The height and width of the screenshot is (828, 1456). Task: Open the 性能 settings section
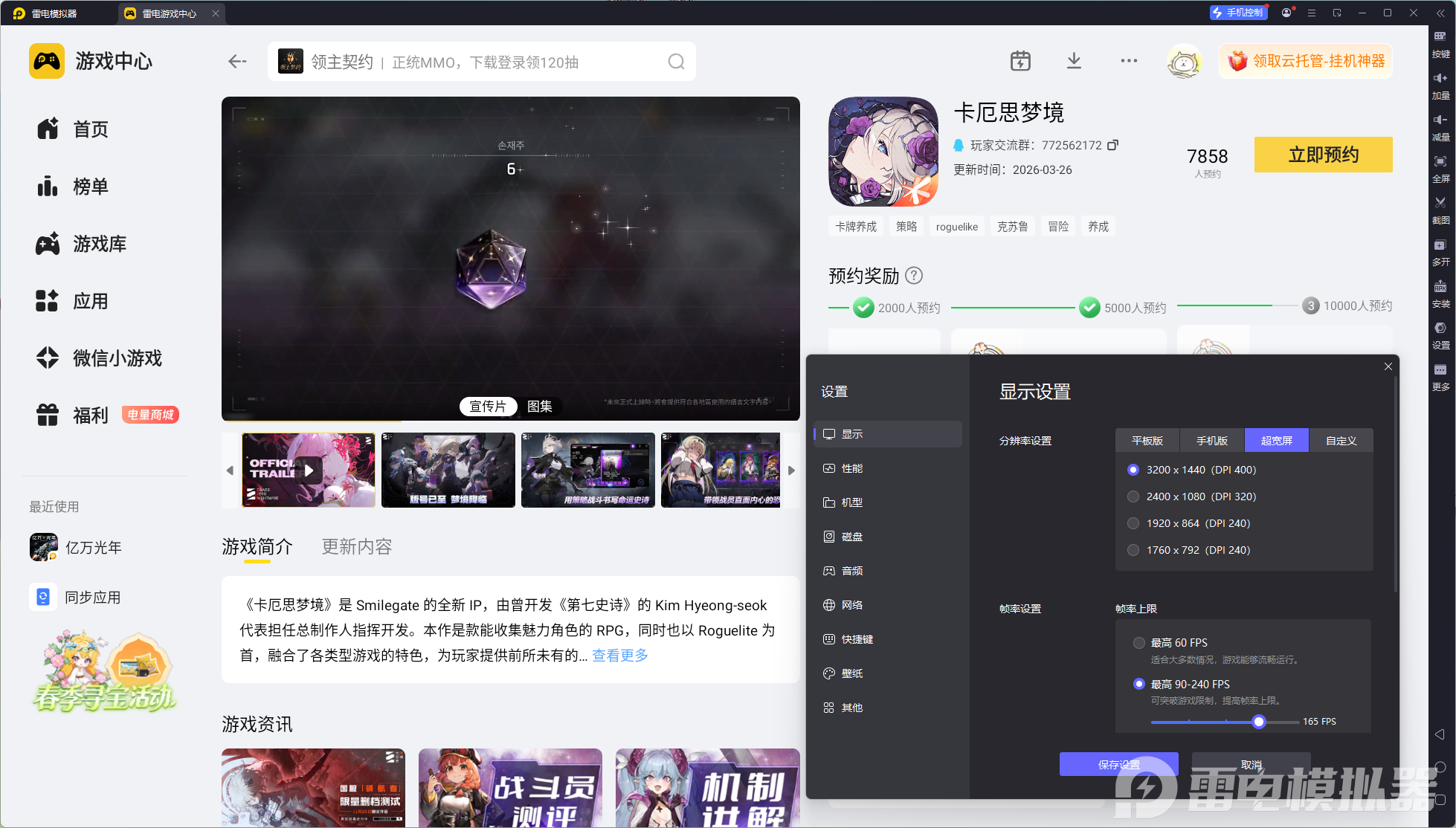tap(851, 468)
